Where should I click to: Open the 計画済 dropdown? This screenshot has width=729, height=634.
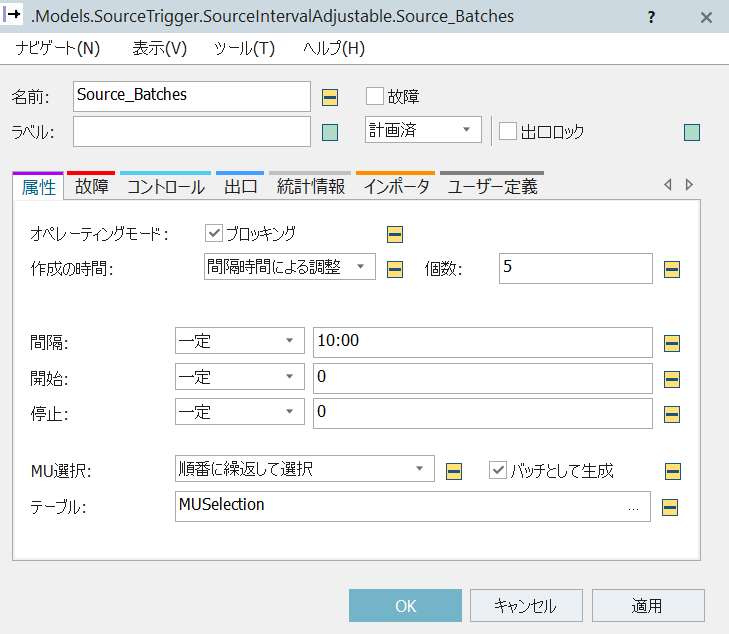tap(423, 129)
